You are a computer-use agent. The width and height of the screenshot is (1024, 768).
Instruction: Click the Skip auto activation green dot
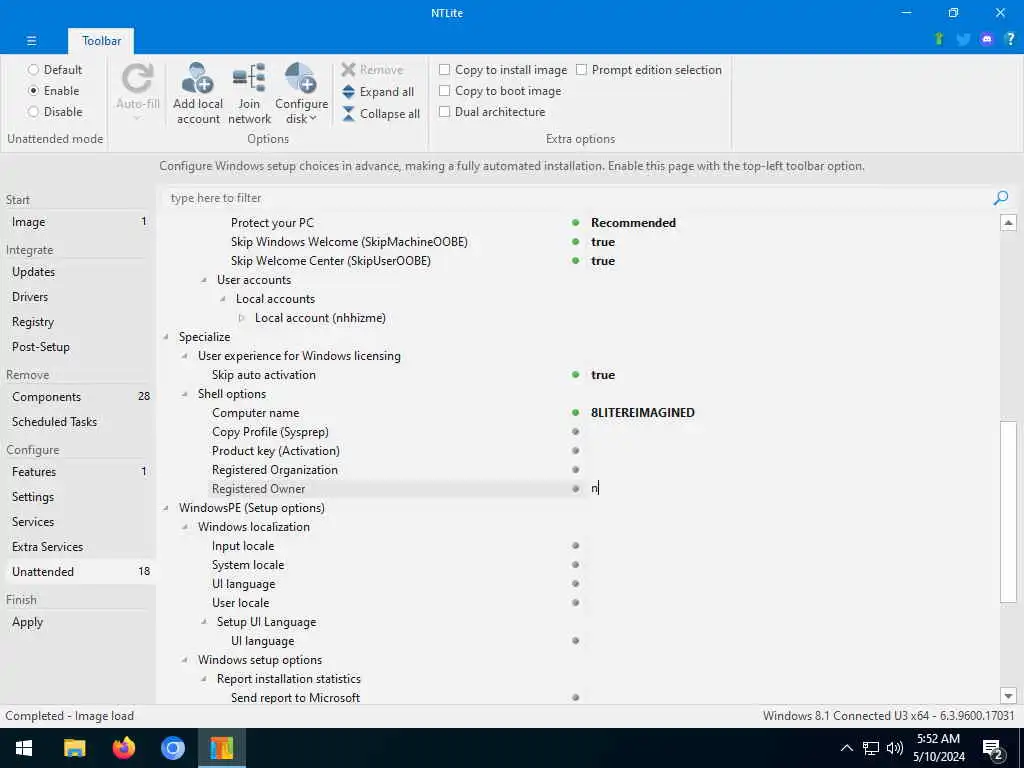575,375
